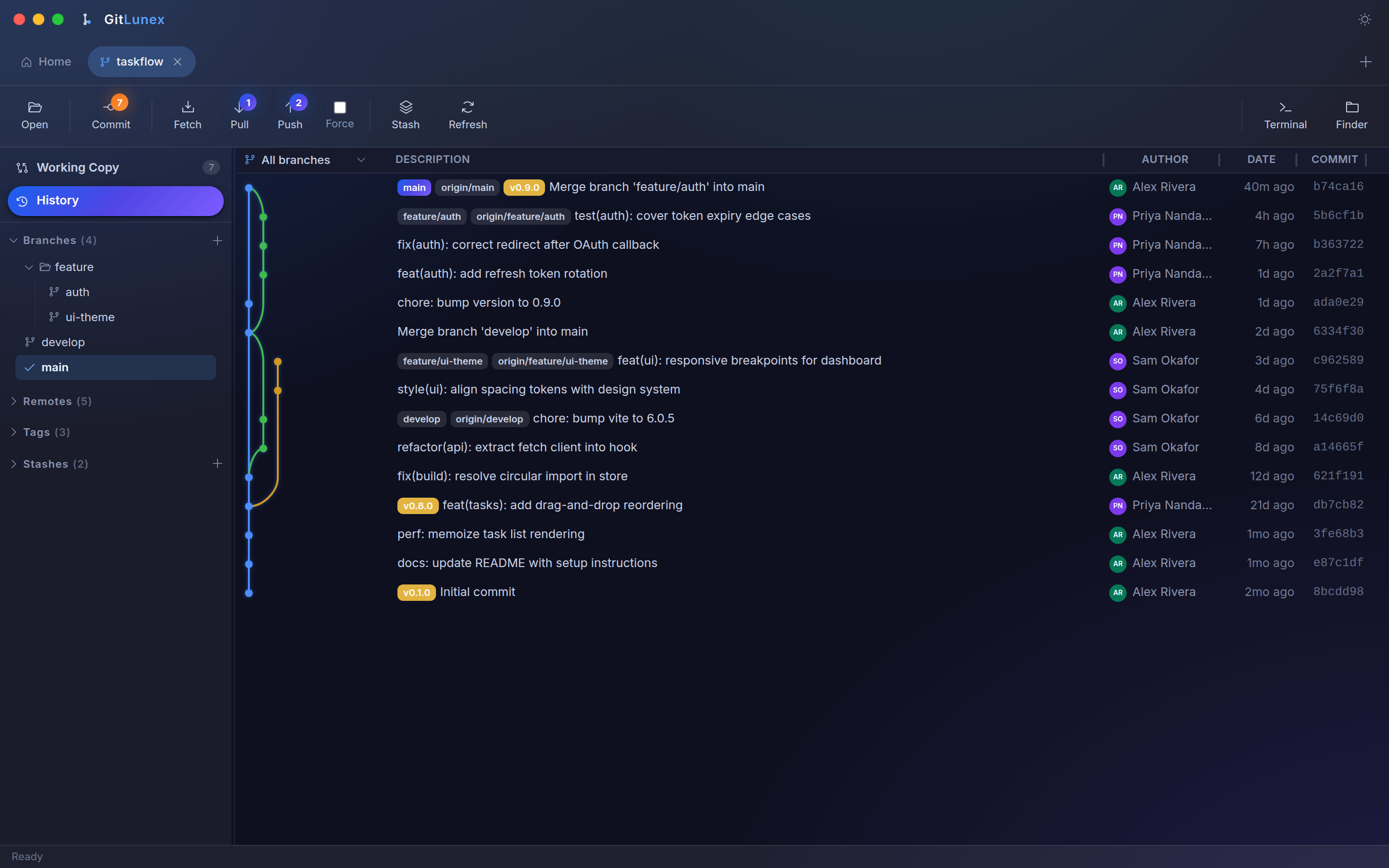Close the taskflow tab
Viewport: 1389px width, 868px height.
(x=177, y=61)
